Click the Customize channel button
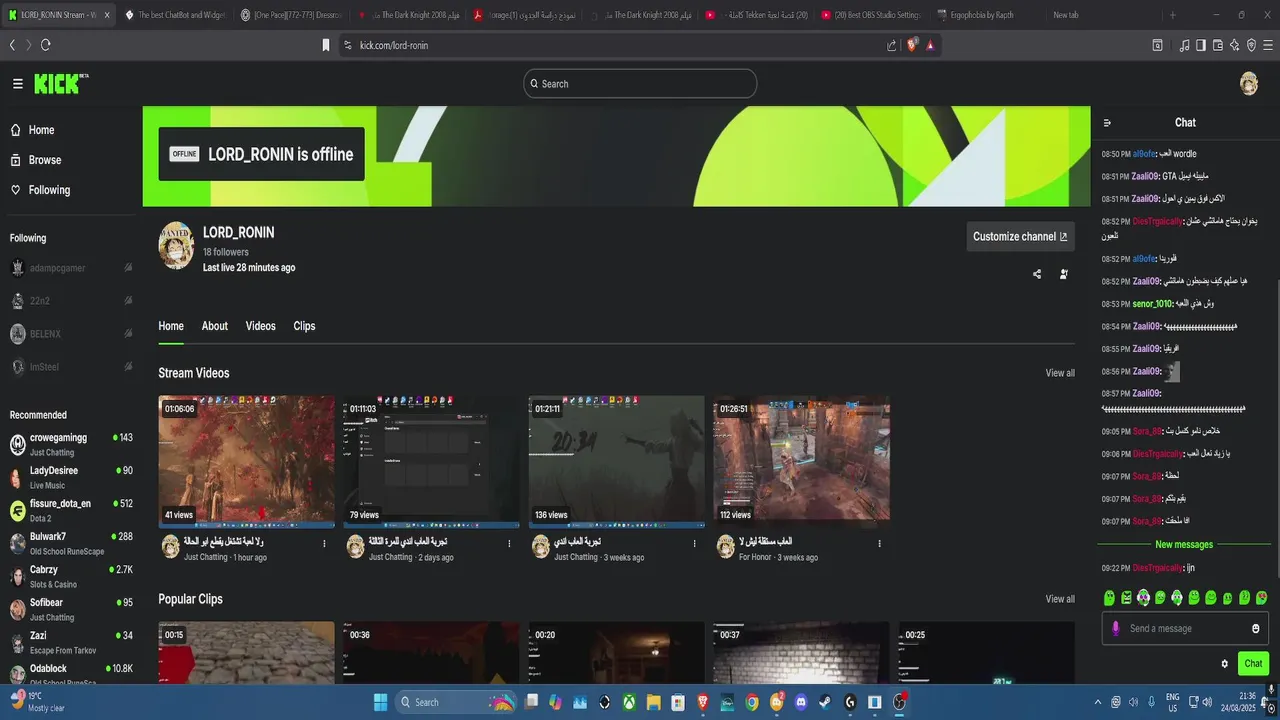This screenshot has height=720, width=1280. 1020,237
